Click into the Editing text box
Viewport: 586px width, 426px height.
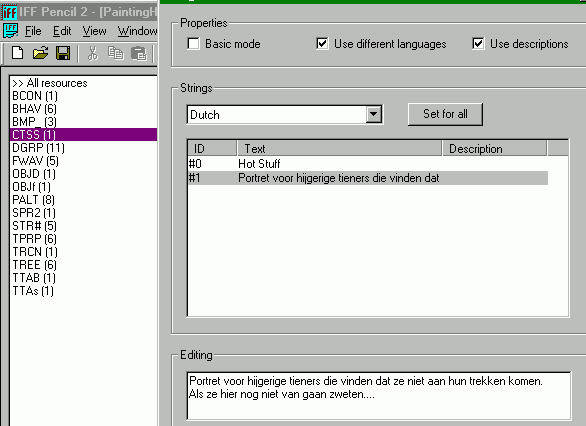coord(378,396)
